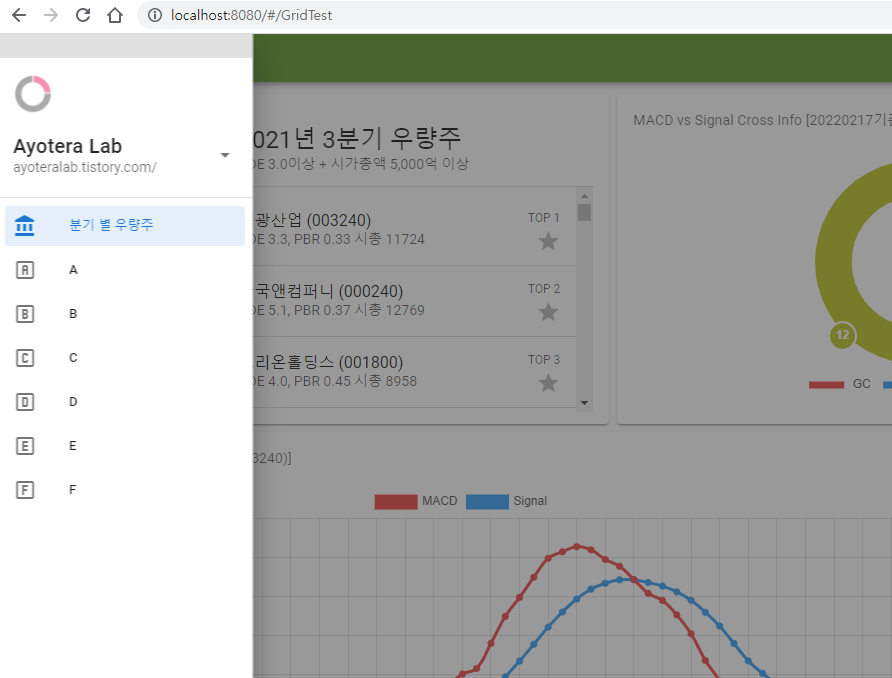Expand the Ayotera Lab account dropdown

coord(225,155)
